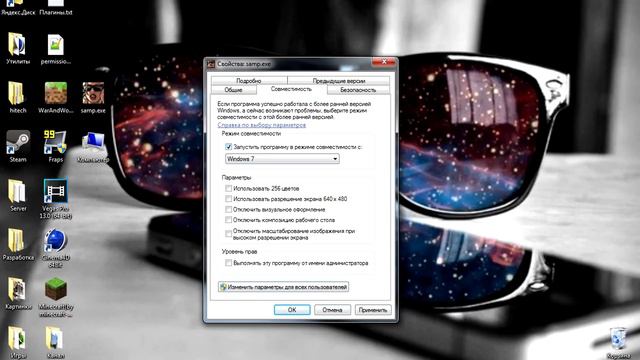Switch to the Безопасность tab
Viewport: 640px width, 360px height.
click(358, 90)
